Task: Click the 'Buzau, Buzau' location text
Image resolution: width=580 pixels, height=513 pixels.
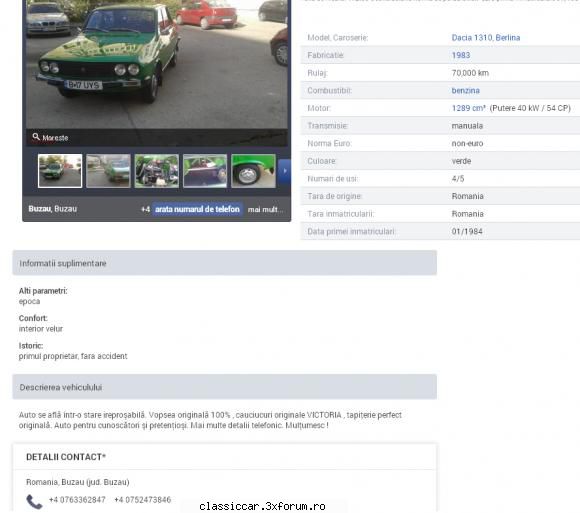Action: (x=53, y=209)
